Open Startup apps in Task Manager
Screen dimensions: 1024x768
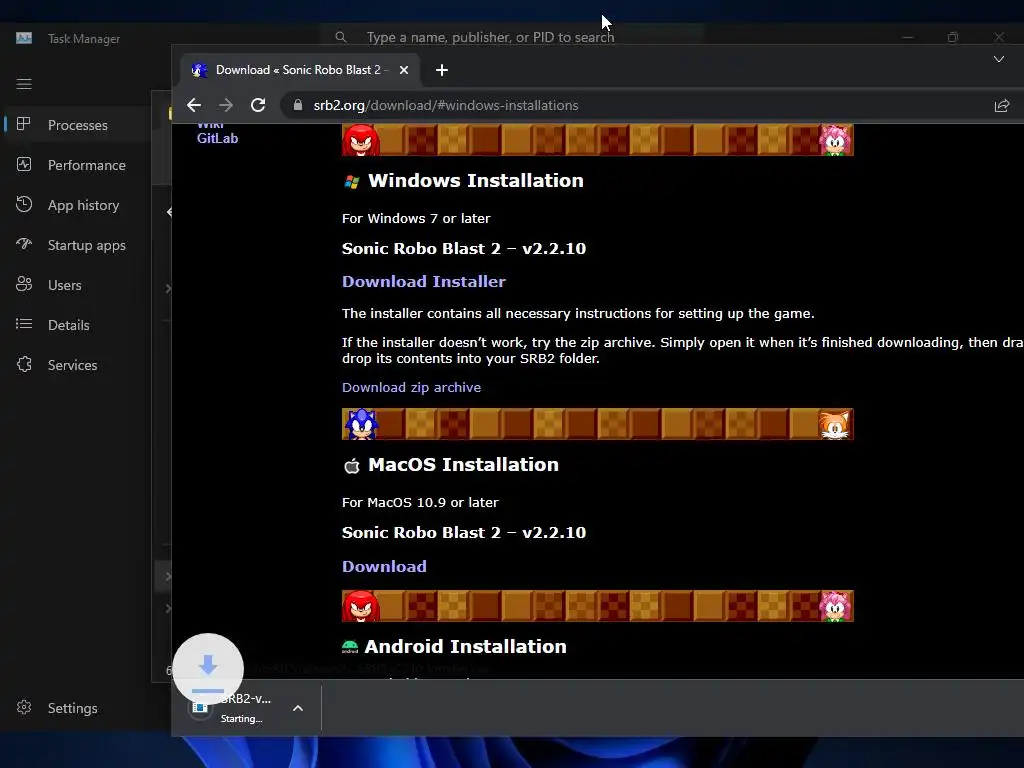[76, 245]
